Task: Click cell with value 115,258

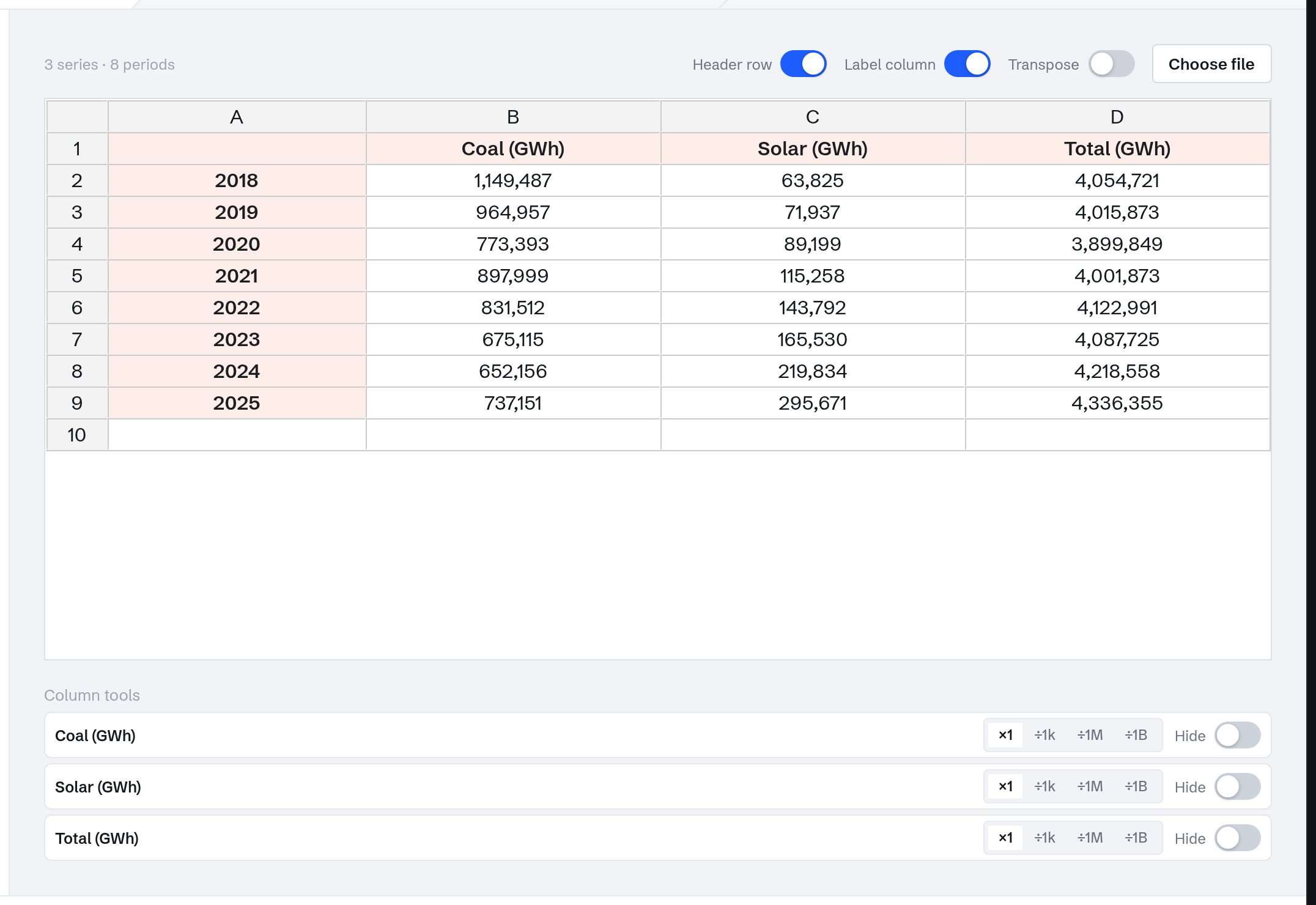Action: click(x=813, y=276)
